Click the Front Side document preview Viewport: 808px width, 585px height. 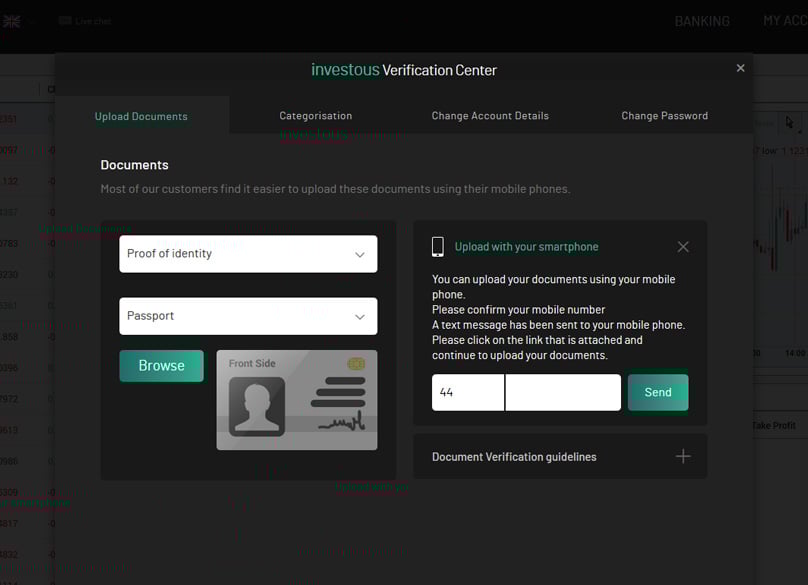coord(297,400)
